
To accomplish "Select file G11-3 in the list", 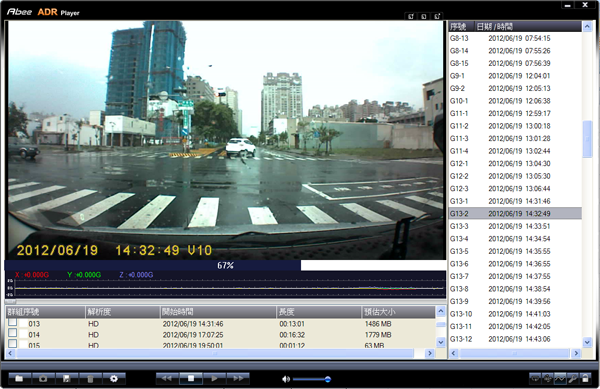I will pyautogui.click(x=515, y=138).
